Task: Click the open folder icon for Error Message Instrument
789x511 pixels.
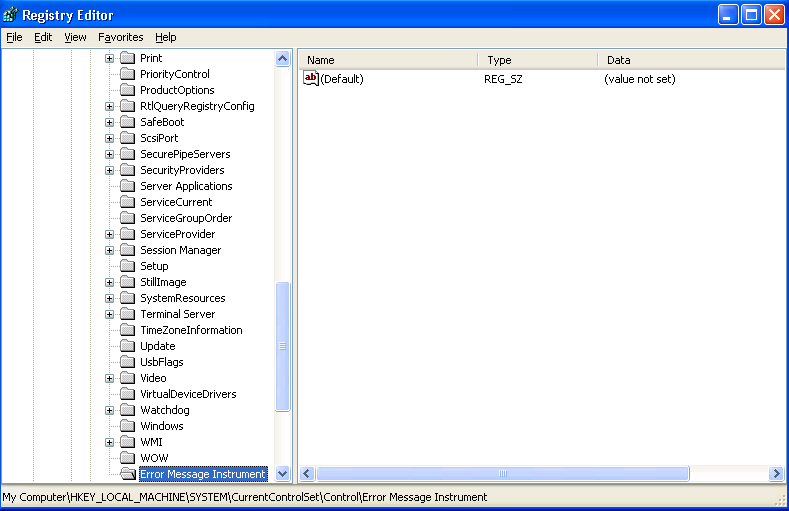Action: [127, 474]
